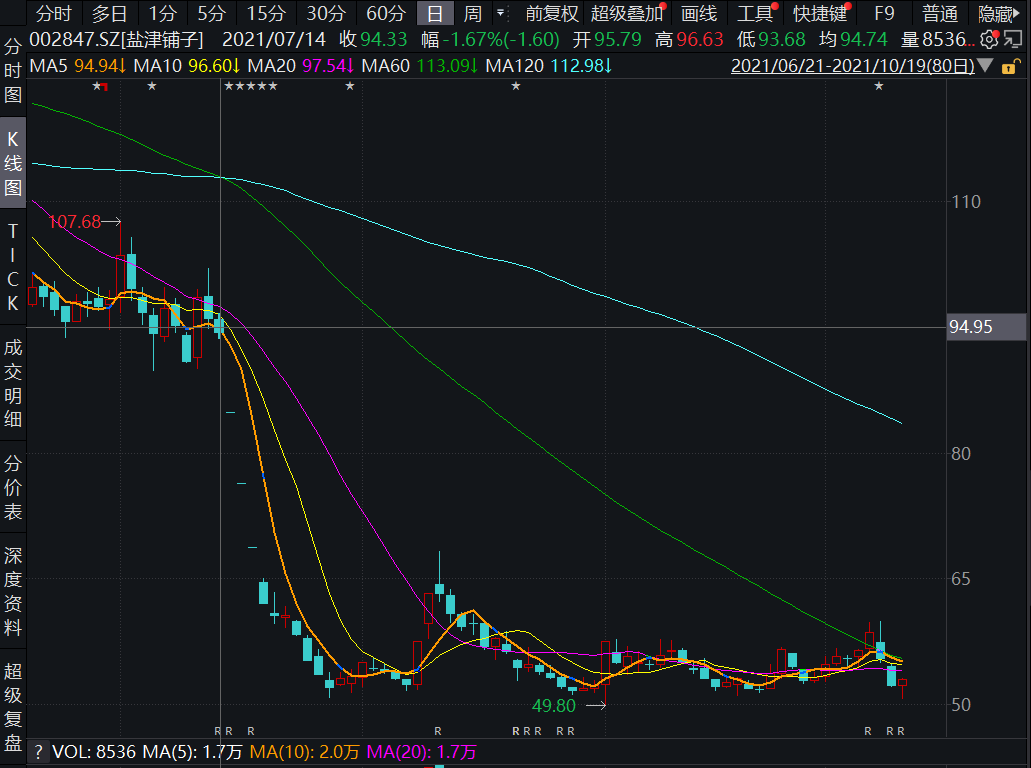Click the volume indicator help question mark
Image resolution: width=1031 pixels, height=768 pixels.
[x=37, y=752]
